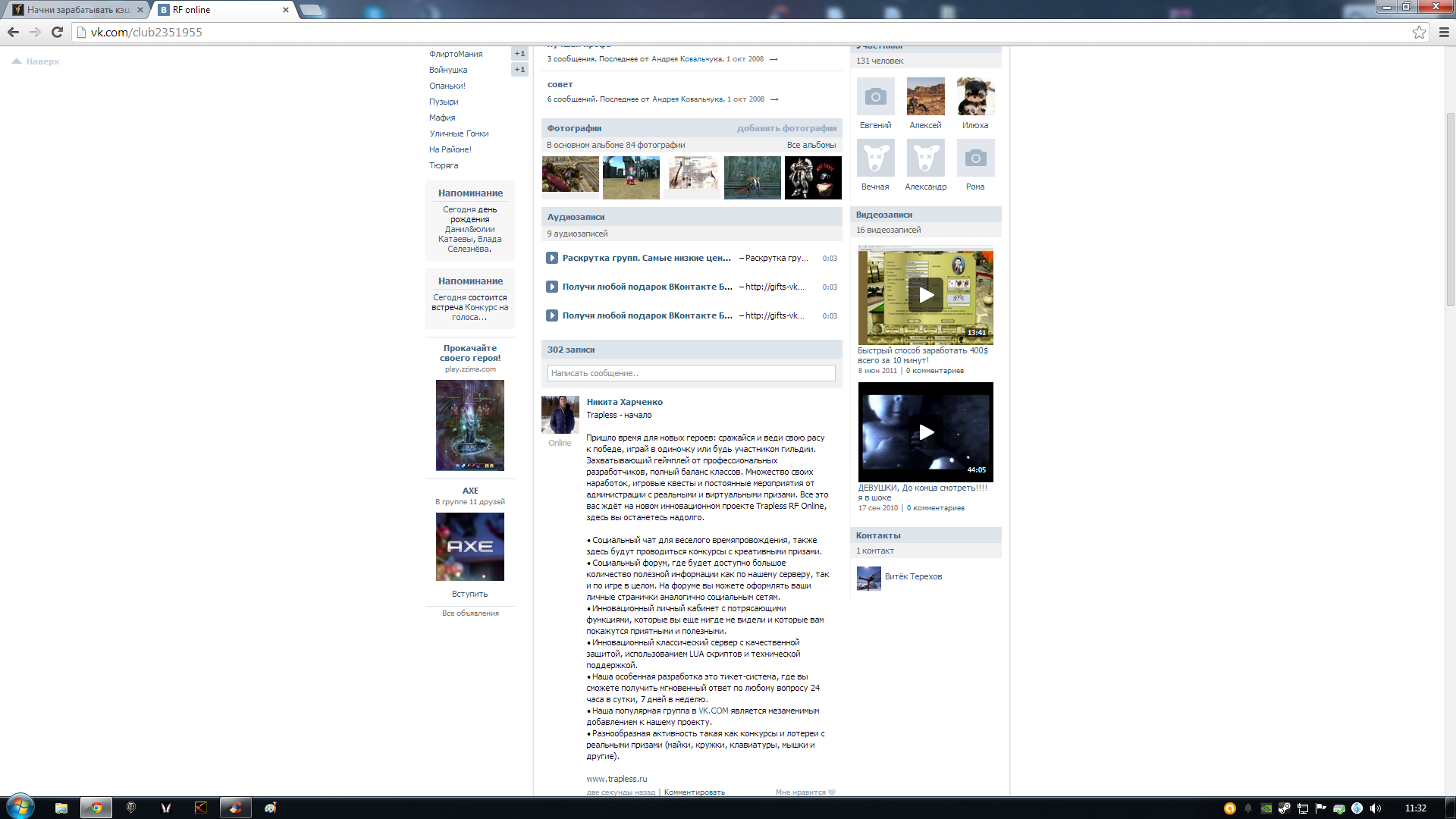The height and width of the screenshot is (819, 1456).
Task: Open 'Все объявления' link
Action: coord(470,613)
